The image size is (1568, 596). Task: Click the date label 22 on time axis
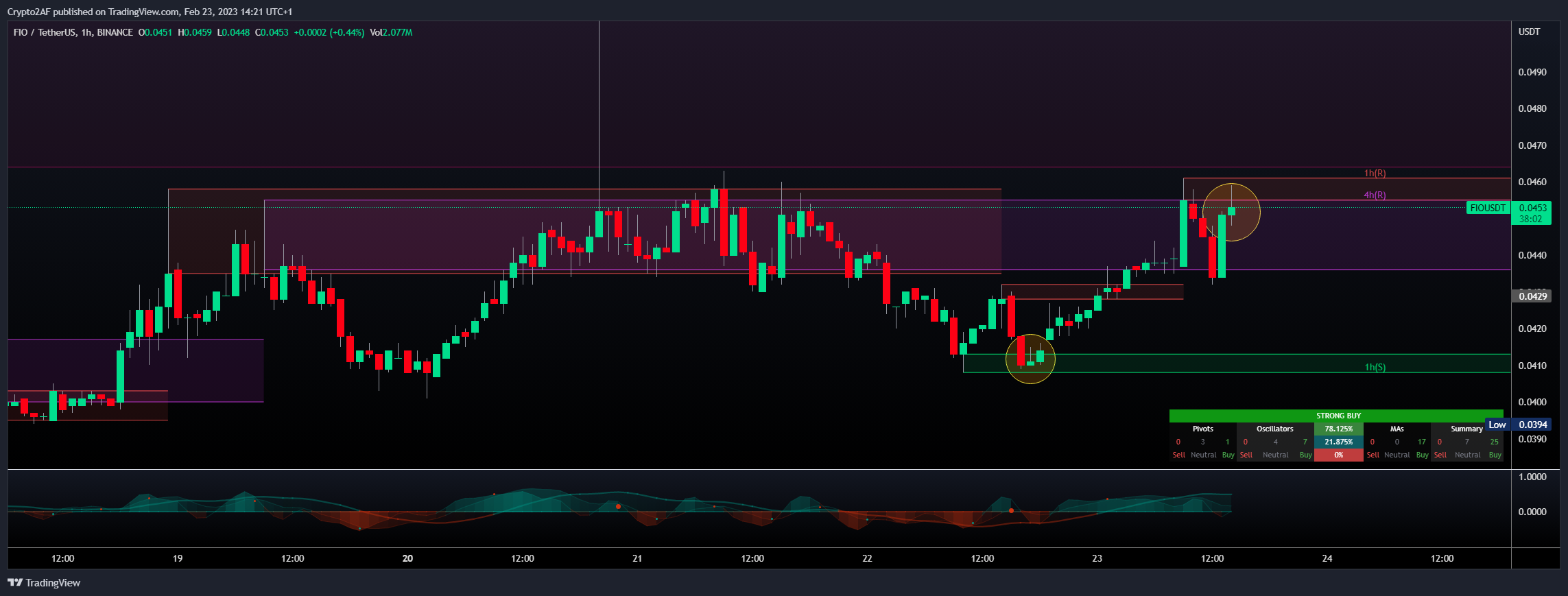[x=867, y=558]
